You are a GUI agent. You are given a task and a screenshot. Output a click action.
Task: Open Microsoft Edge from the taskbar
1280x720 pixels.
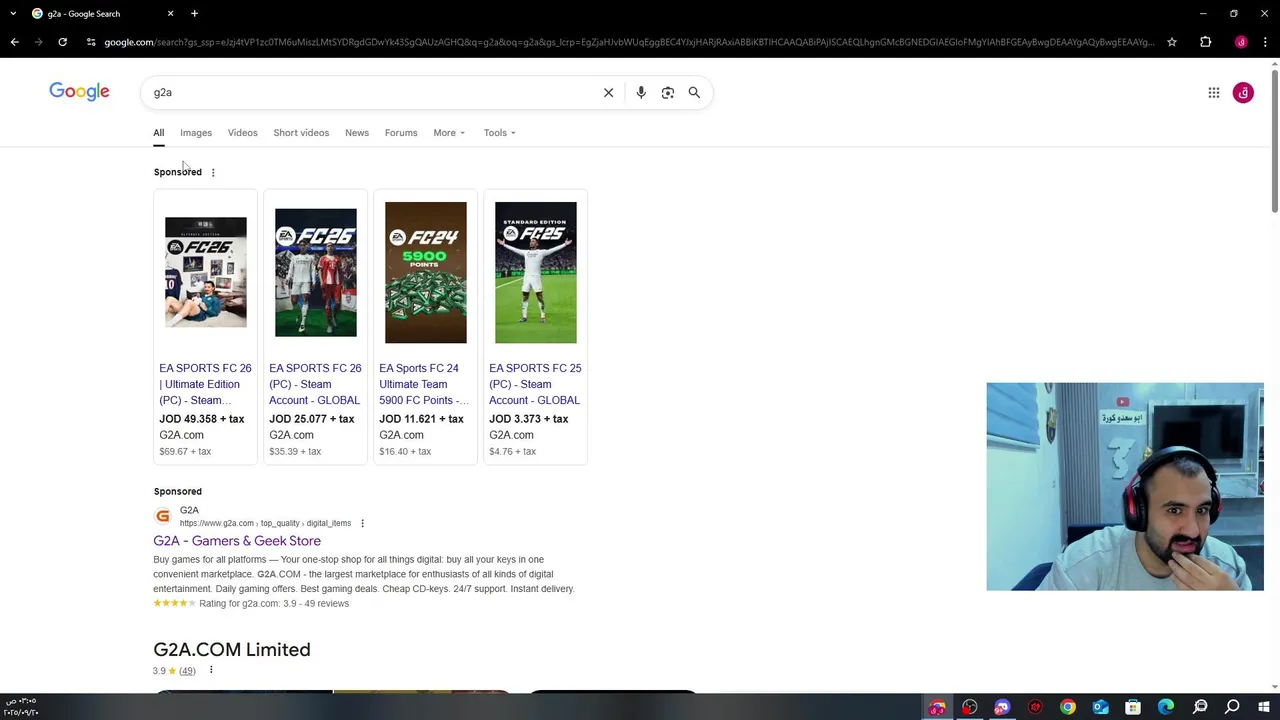1166,708
